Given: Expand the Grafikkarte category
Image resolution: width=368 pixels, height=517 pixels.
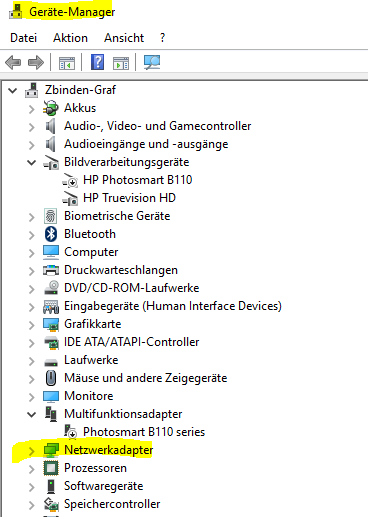Looking at the screenshot, I should point(31,325).
